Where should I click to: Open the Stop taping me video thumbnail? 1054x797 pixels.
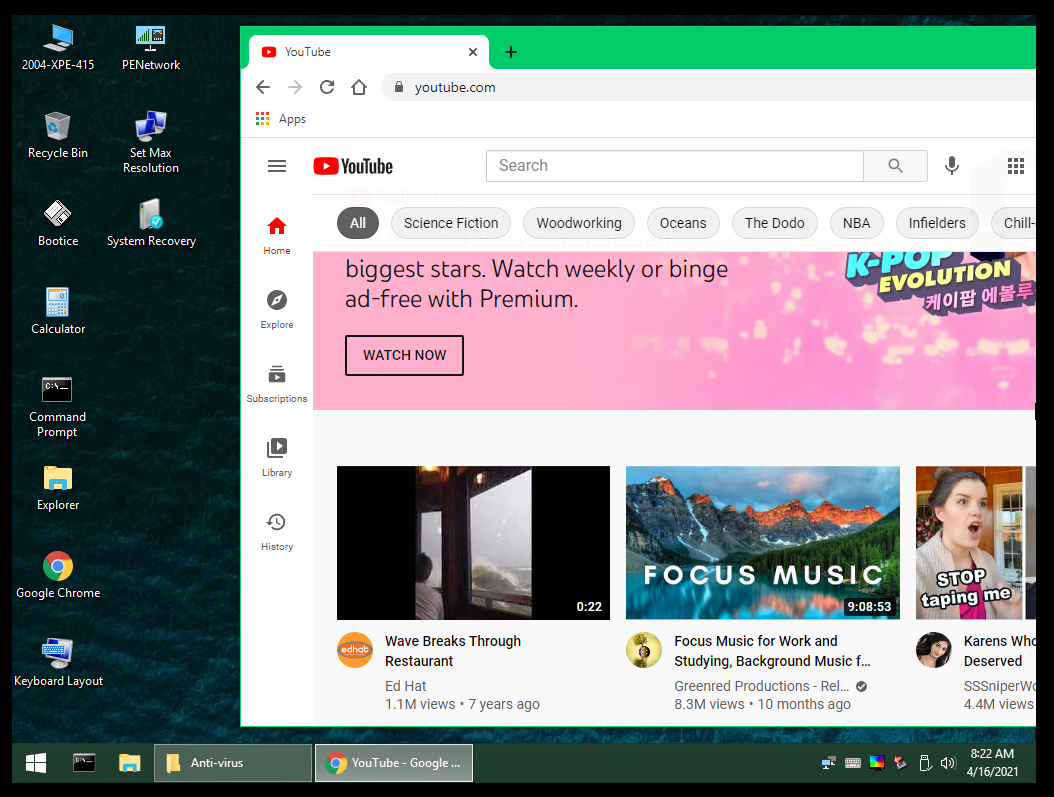click(x=975, y=543)
